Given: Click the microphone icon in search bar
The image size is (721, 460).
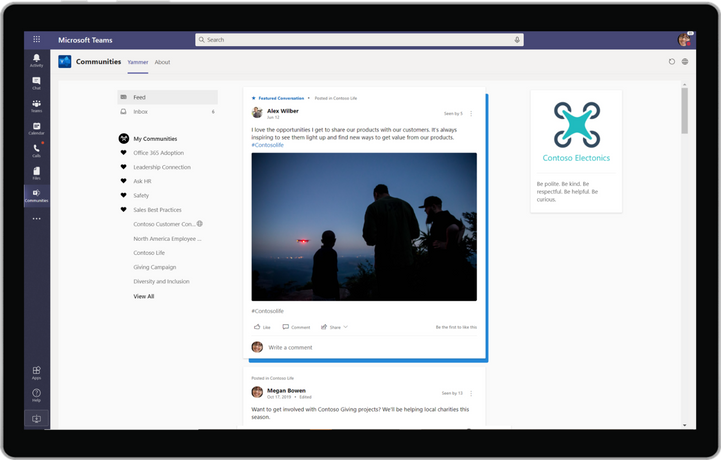Looking at the screenshot, I should 517,40.
